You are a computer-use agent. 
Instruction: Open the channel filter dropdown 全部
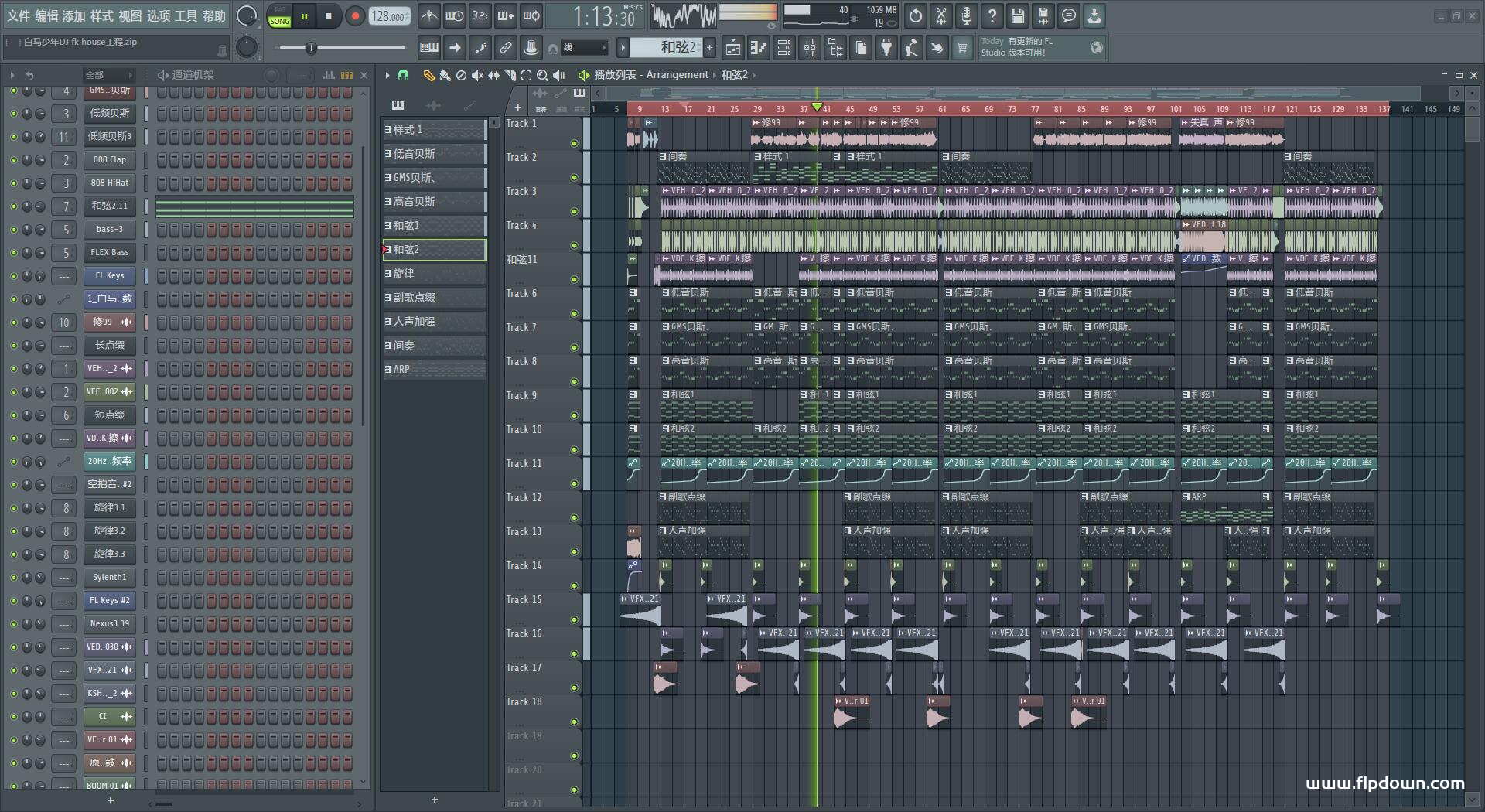[x=109, y=75]
